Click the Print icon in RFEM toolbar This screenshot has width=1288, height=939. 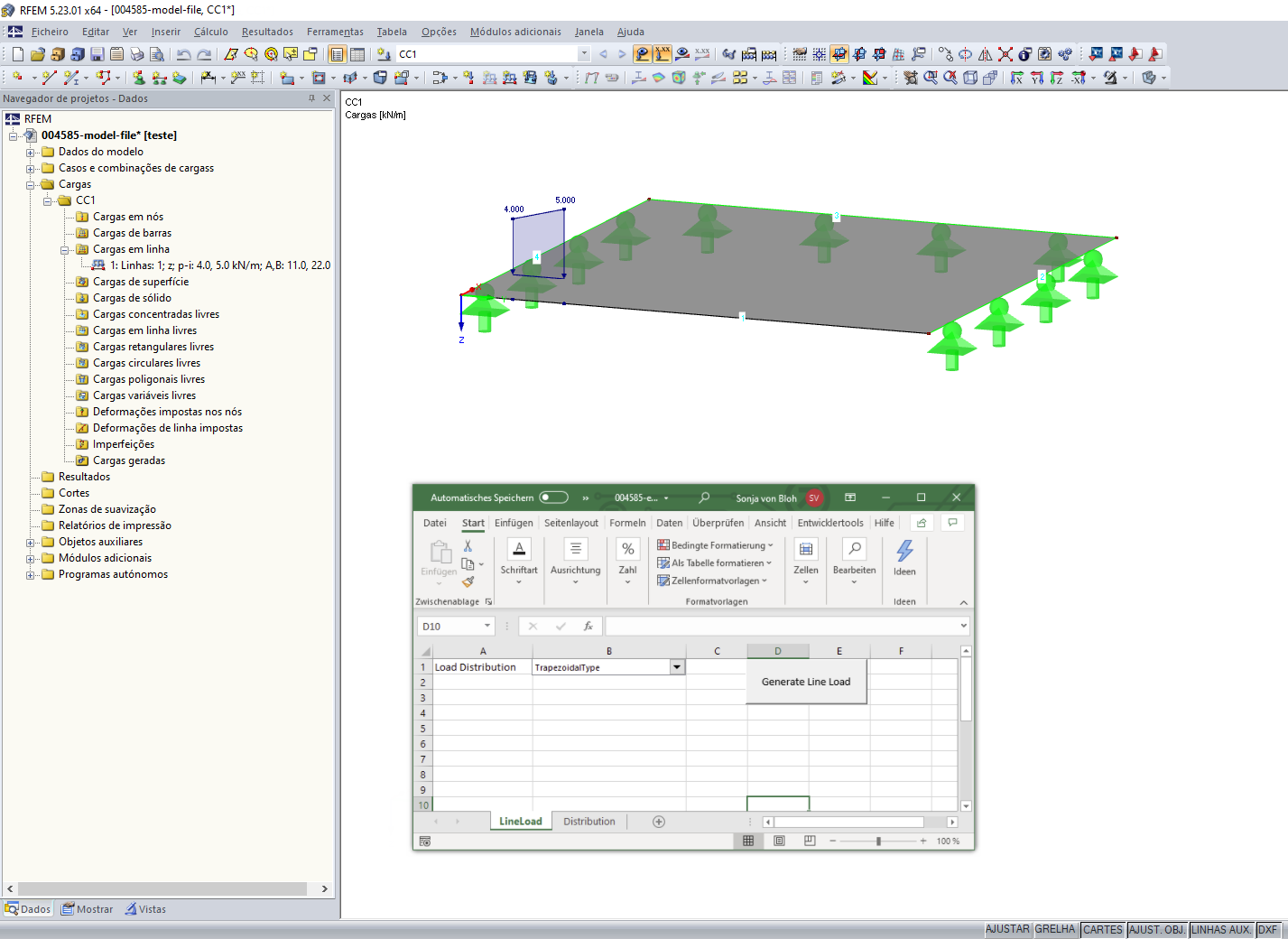pyautogui.click(x=136, y=54)
